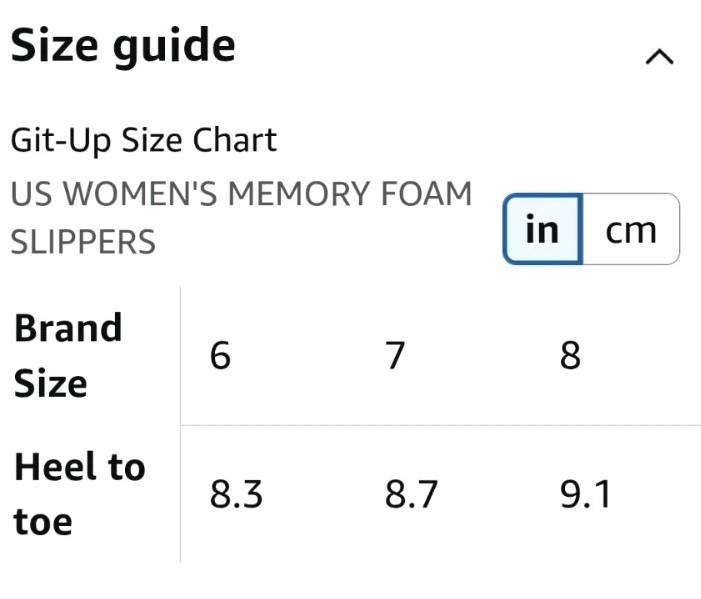The height and width of the screenshot is (599, 701).
Task: Click the Heel to toe row header
Action: click(x=80, y=494)
